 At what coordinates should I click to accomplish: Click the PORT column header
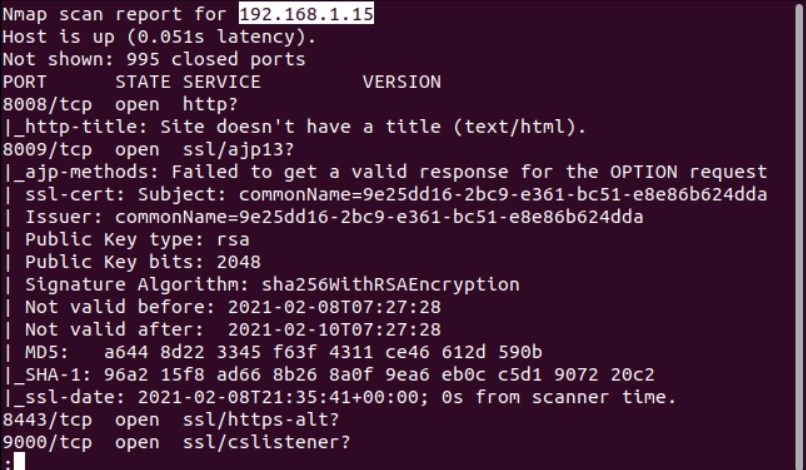[x=25, y=82]
